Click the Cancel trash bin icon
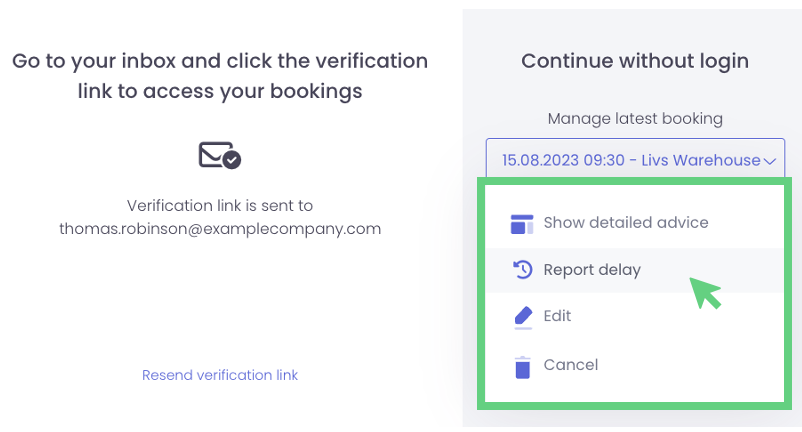The image size is (802, 432). (522, 366)
